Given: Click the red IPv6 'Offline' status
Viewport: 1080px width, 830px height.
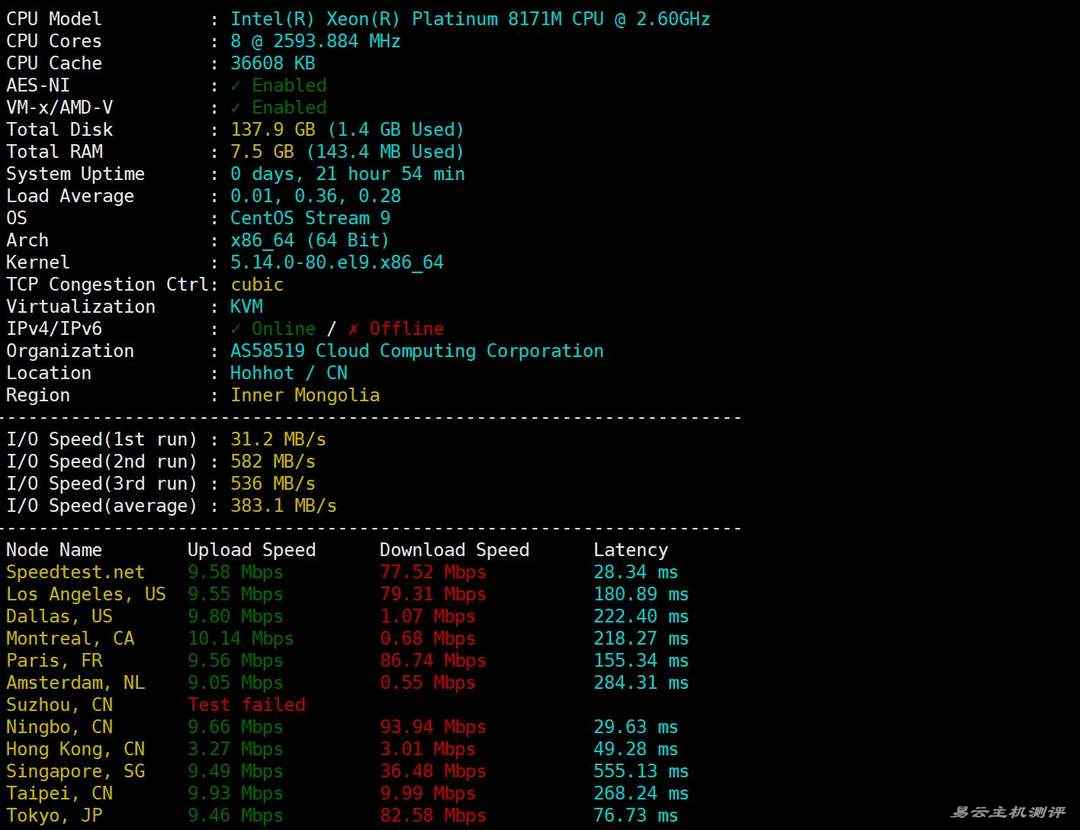Looking at the screenshot, I should [406, 329].
